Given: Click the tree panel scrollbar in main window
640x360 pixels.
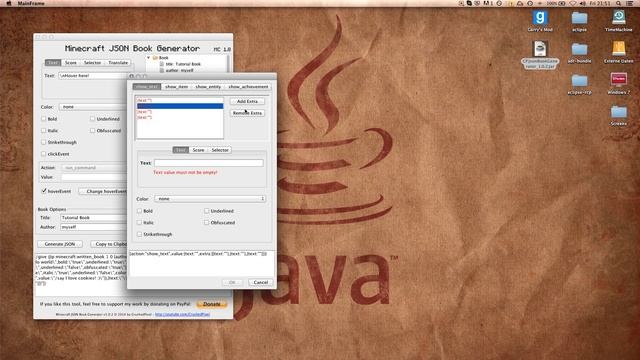Looking at the screenshot, I should pyautogui.click(x=228, y=64).
